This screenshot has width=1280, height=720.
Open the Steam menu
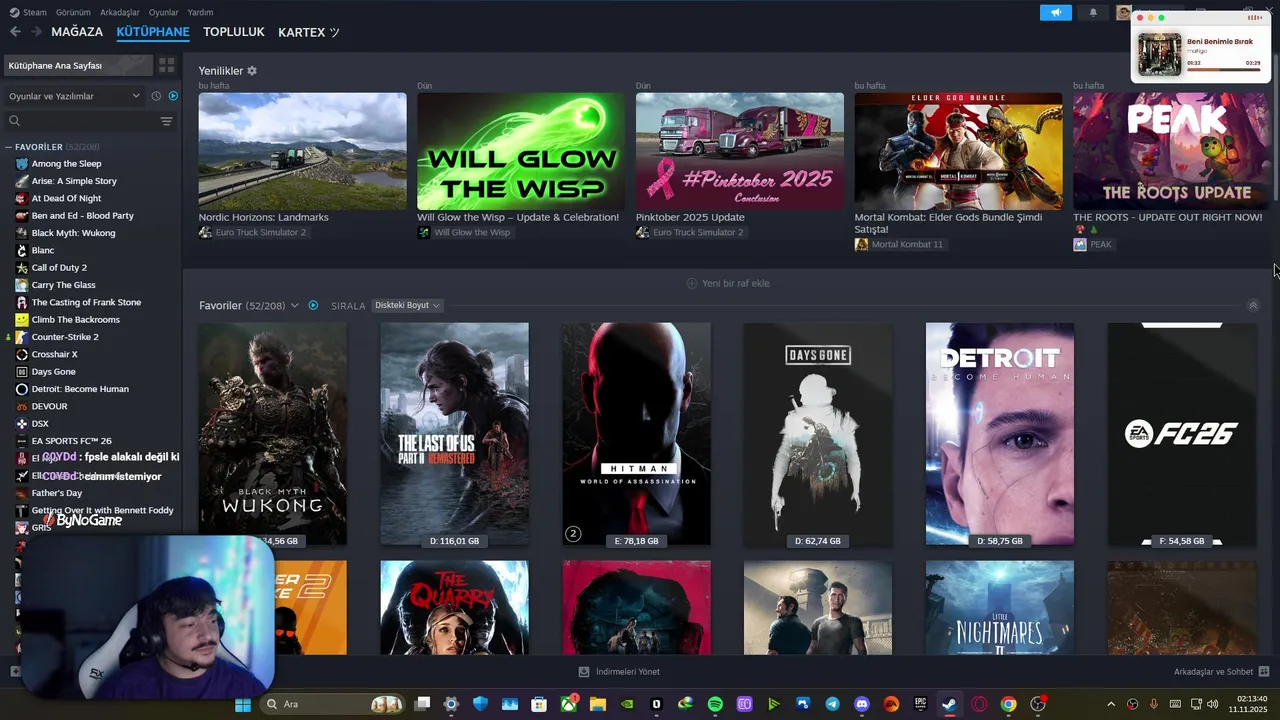[27, 12]
